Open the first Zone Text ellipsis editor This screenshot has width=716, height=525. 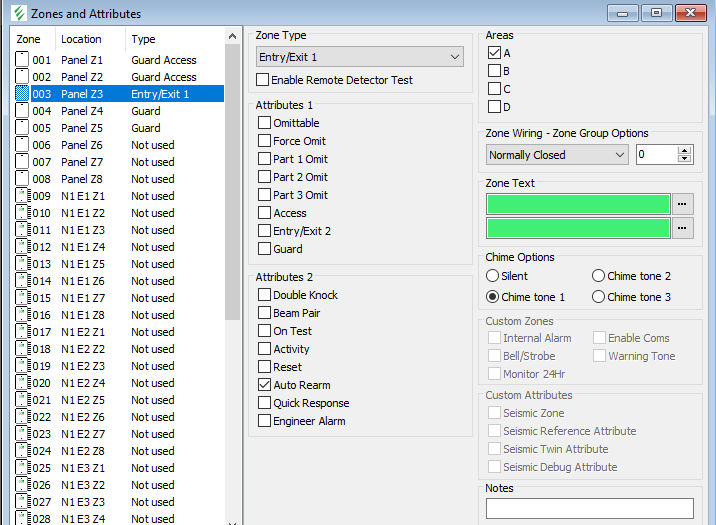click(682, 203)
